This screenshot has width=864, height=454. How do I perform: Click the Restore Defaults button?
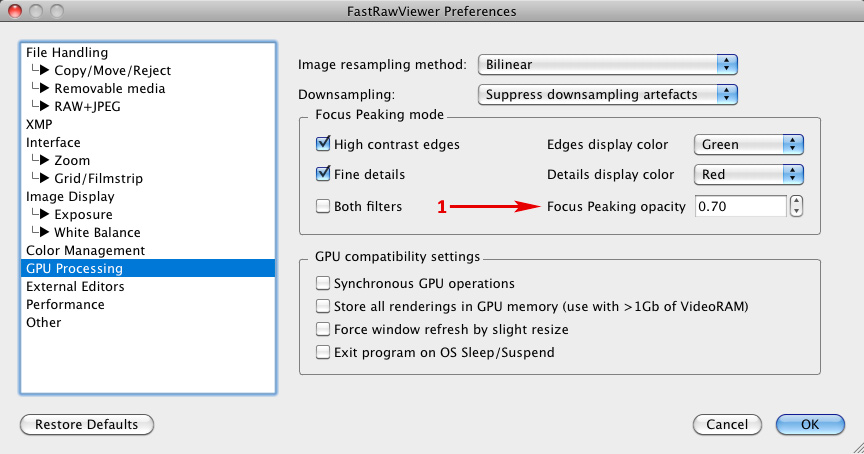(86, 425)
